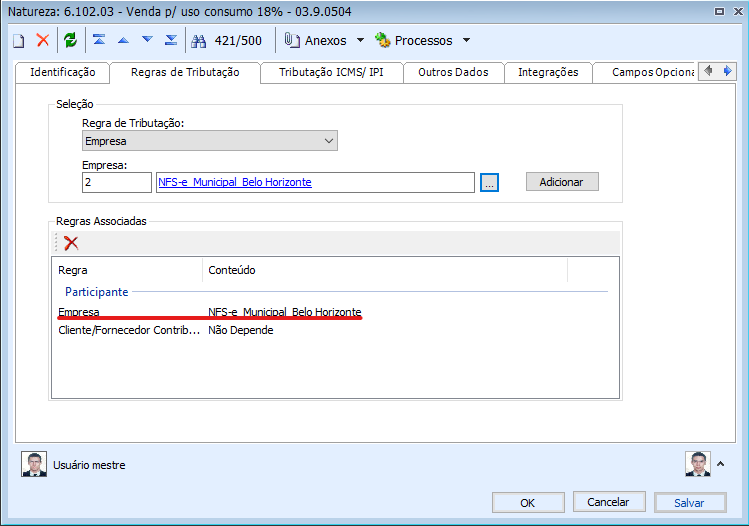Click the Participante group header
The height and width of the screenshot is (526, 749).
point(96,292)
